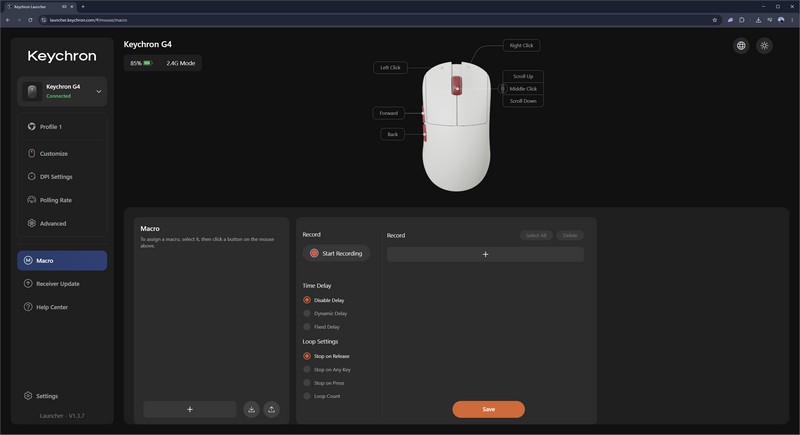The width and height of the screenshot is (800, 435).
Task: Click the red scroll wheel on the mouse
Action: (x=457, y=85)
